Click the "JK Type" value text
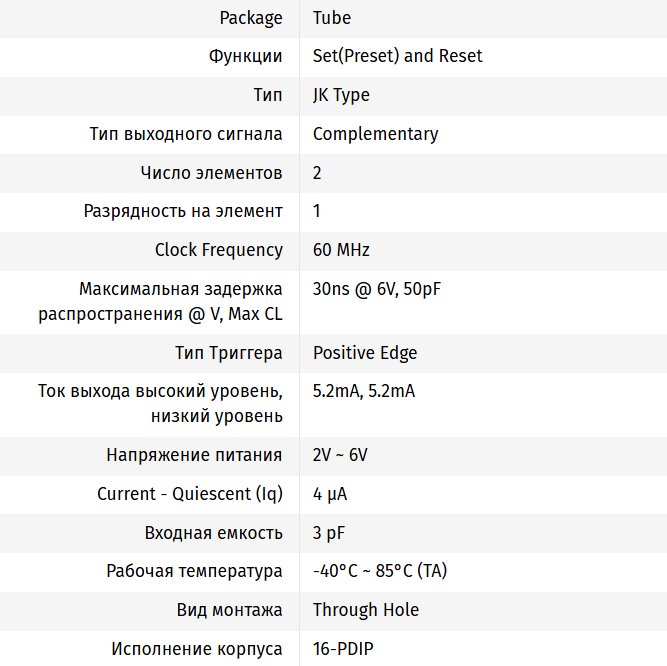This screenshot has width=667, height=666. (341, 95)
